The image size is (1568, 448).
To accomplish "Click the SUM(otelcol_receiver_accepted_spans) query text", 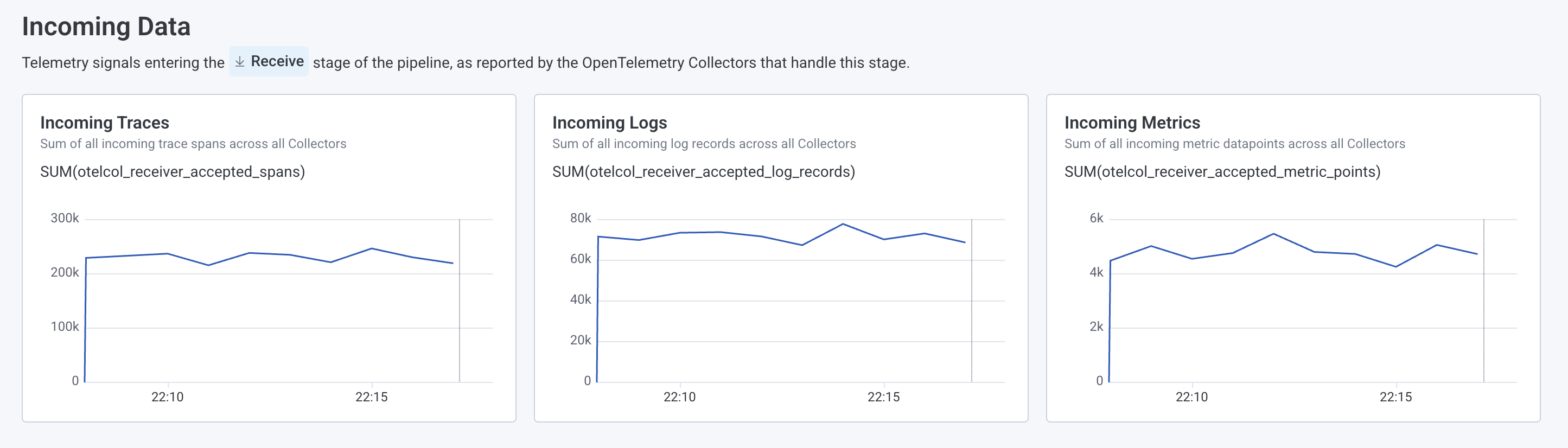I will click(x=172, y=171).
